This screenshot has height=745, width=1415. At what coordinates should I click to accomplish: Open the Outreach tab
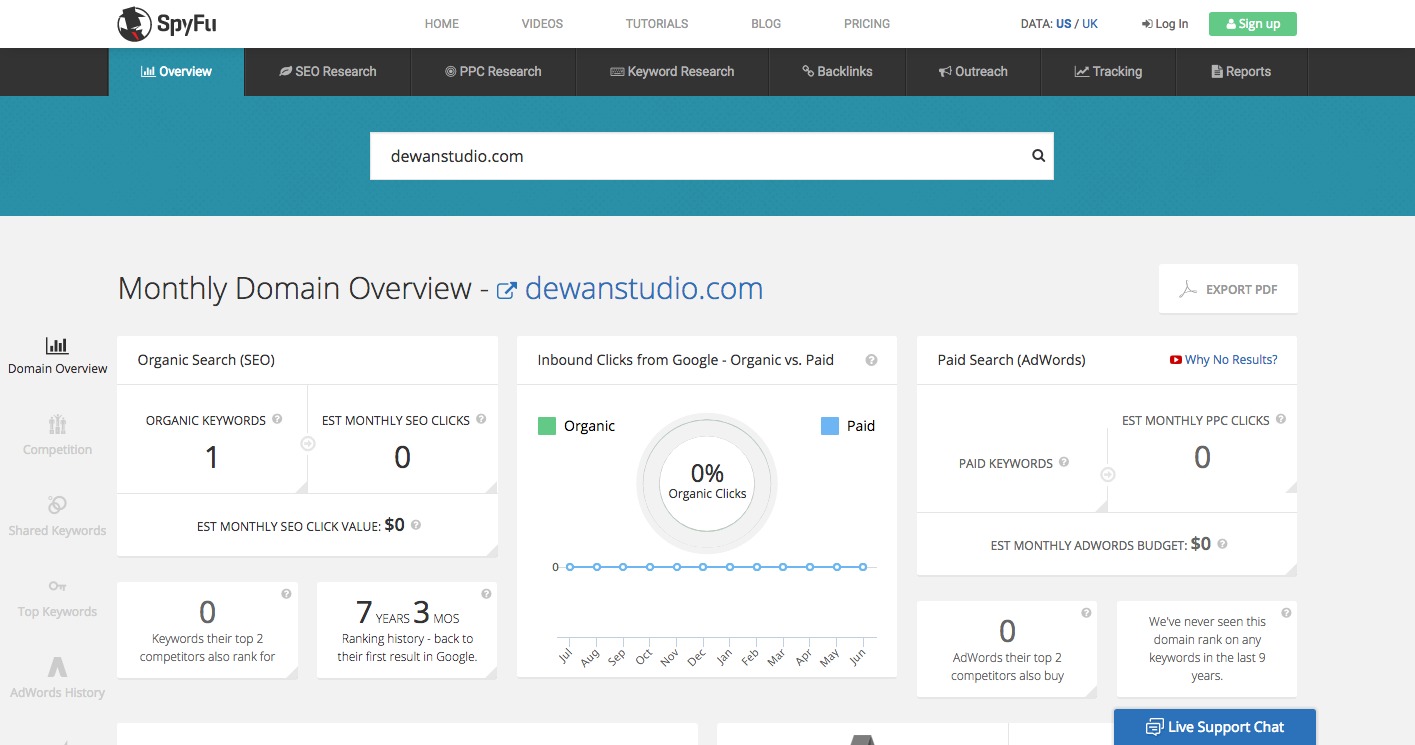click(973, 72)
